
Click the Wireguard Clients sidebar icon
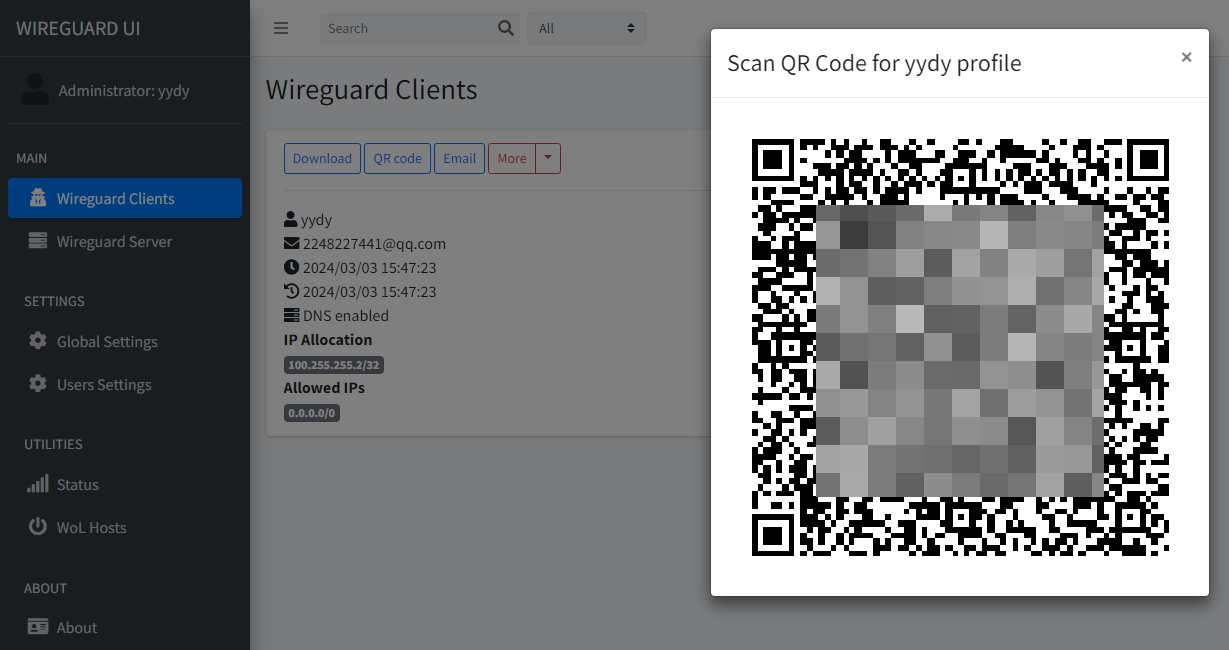click(38, 198)
